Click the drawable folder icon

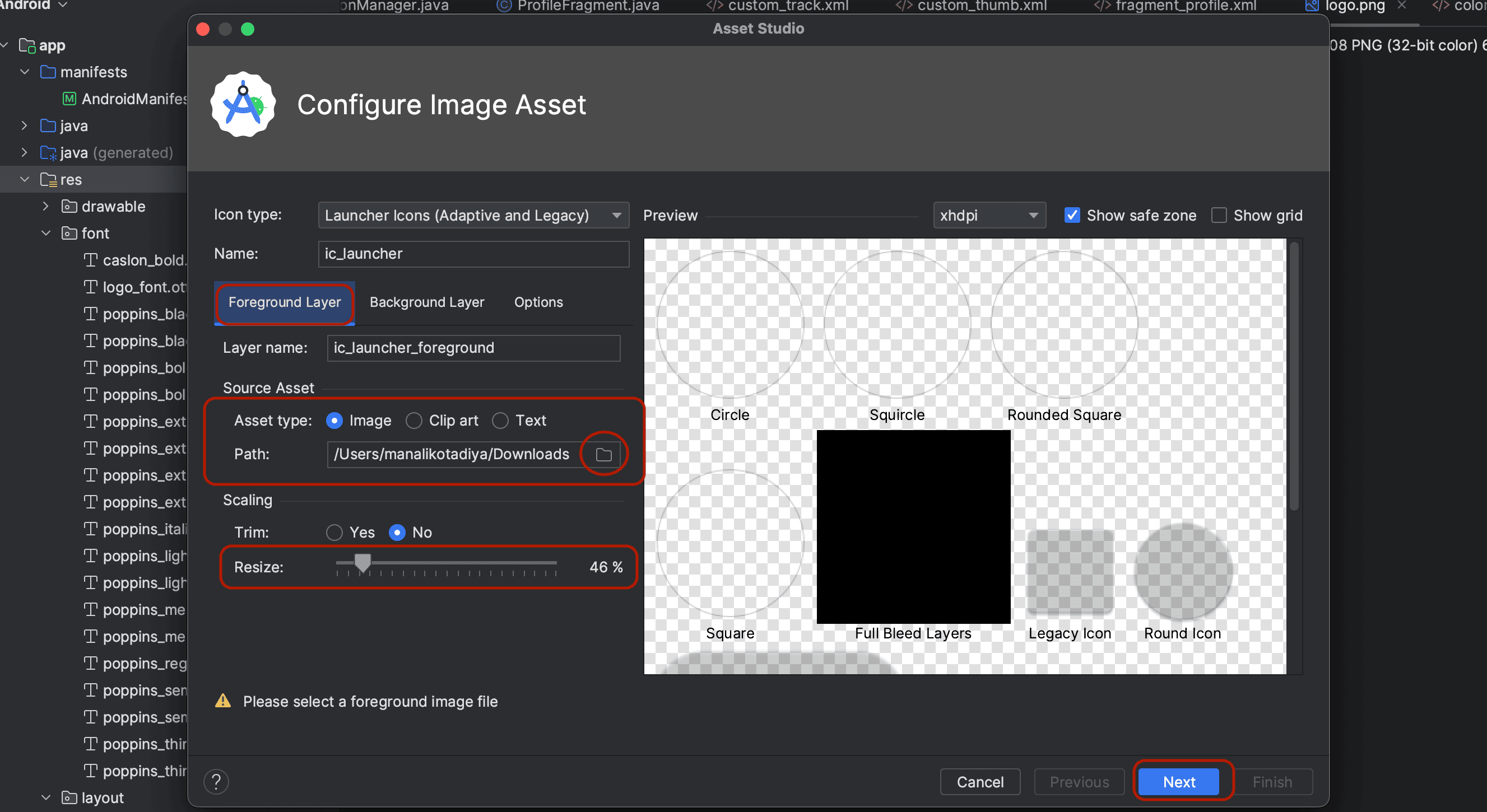pyautogui.click(x=69, y=207)
